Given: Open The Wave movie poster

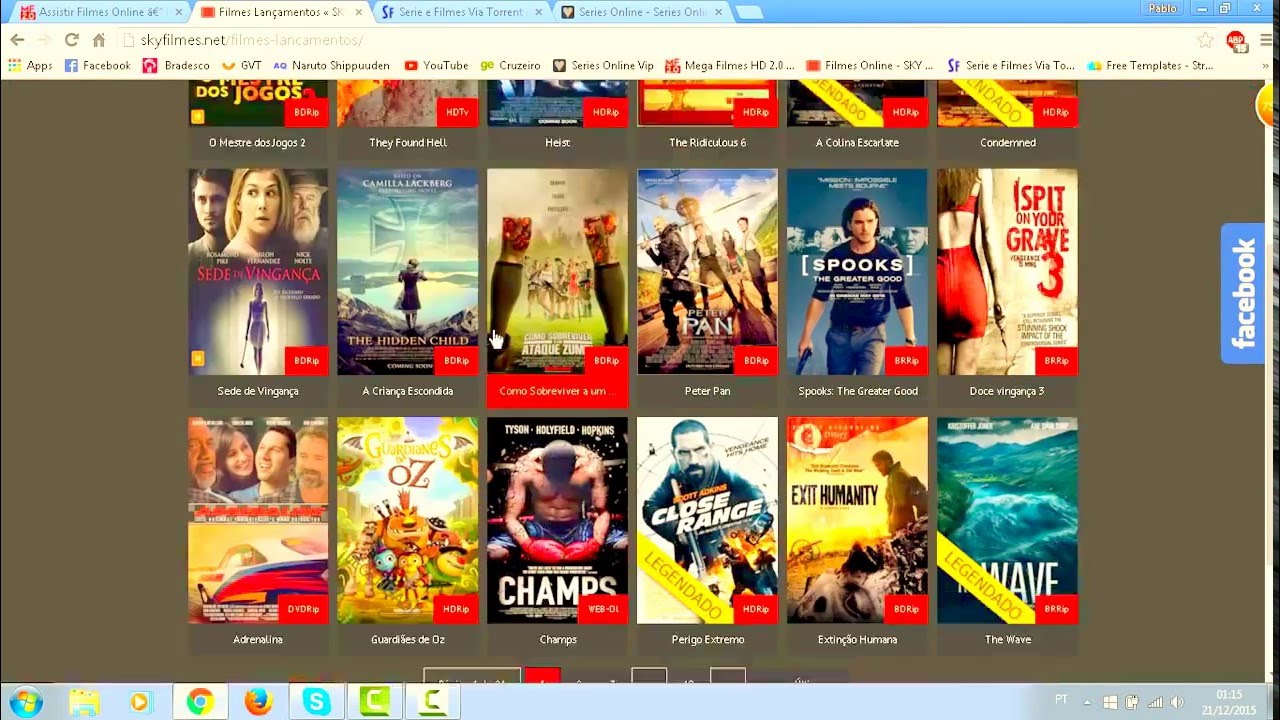Looking at the screenshot, I should tap(1007, 520).
